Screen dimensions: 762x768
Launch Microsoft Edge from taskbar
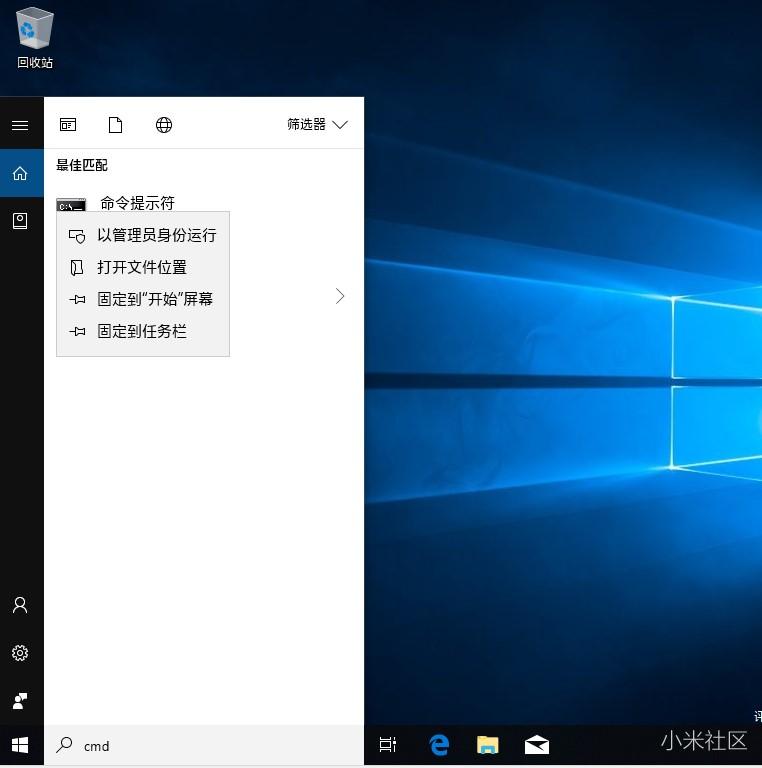pos(439,745)
